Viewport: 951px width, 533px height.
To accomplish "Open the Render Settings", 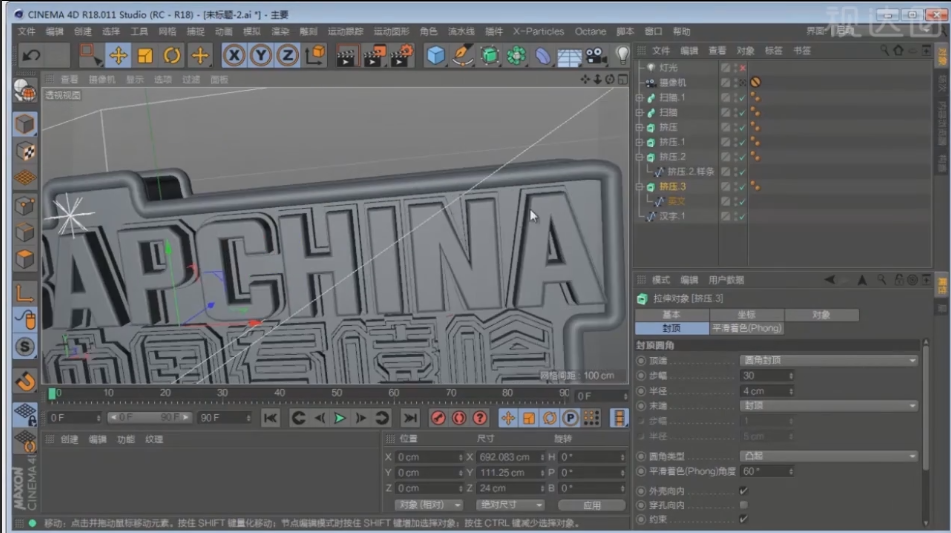I will (x=402, y=56).
